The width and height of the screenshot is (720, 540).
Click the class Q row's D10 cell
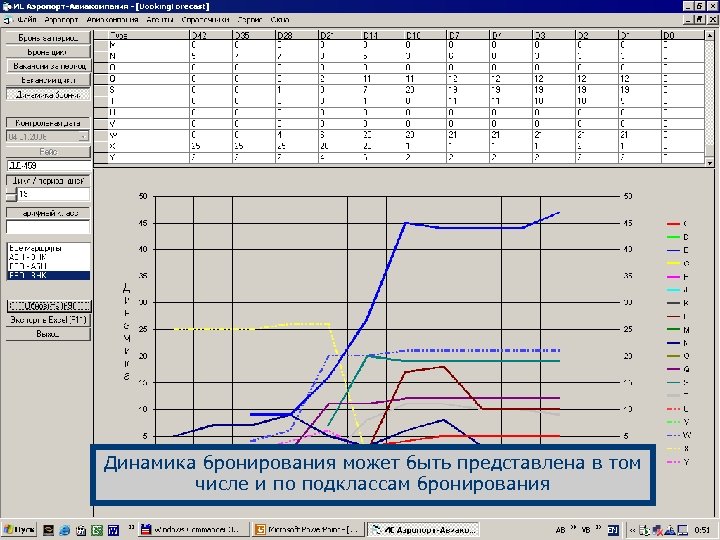pos(425,79)
